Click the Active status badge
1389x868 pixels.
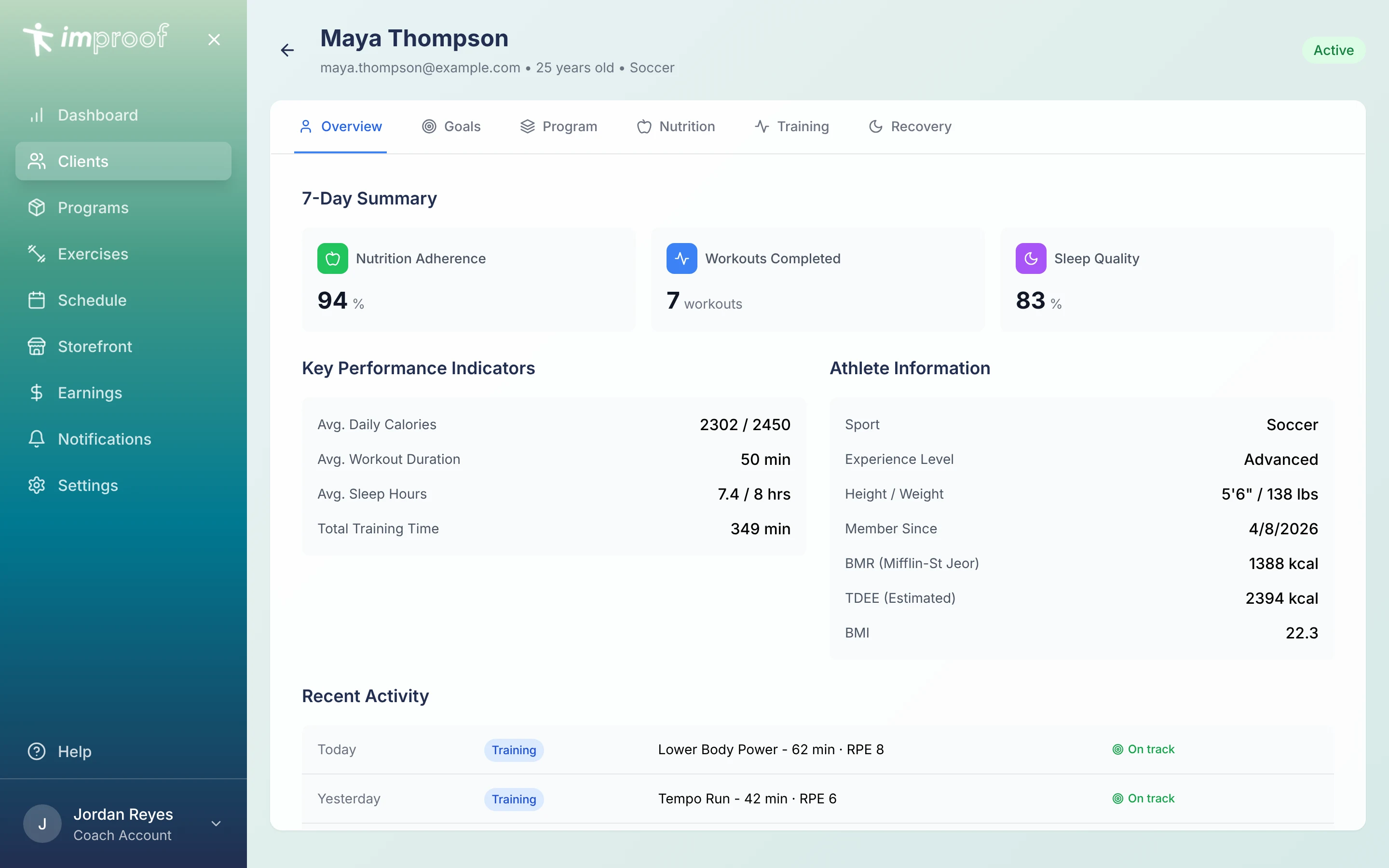[1334, 51]
